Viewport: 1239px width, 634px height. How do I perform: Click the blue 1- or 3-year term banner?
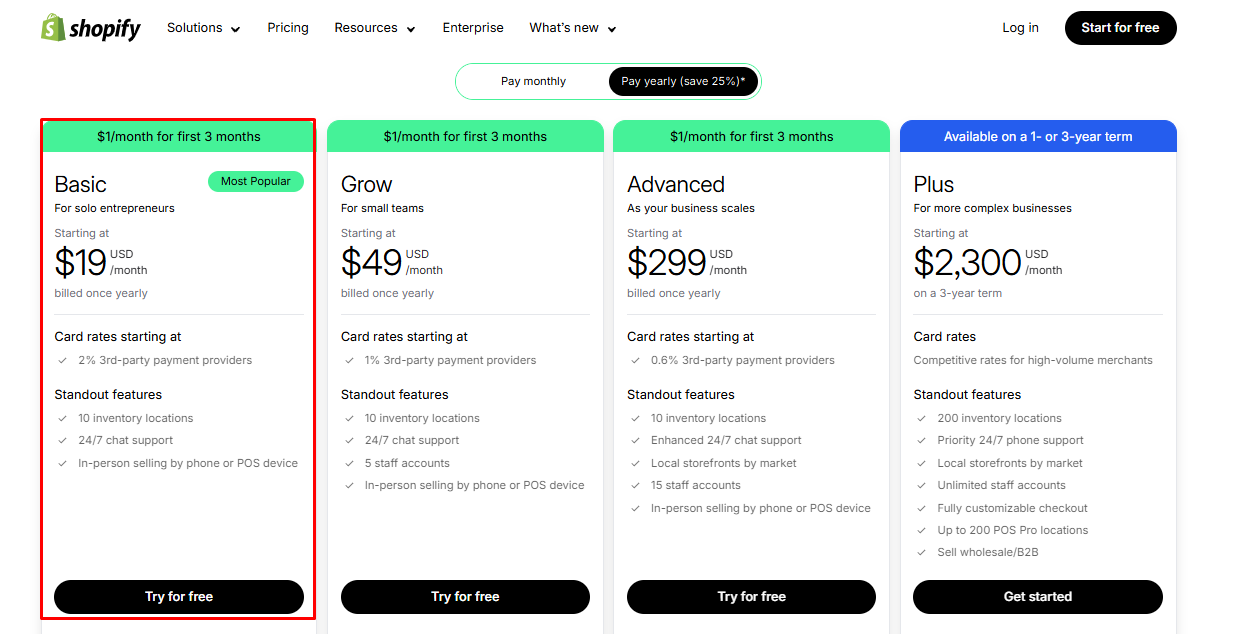pos(1037,135)
